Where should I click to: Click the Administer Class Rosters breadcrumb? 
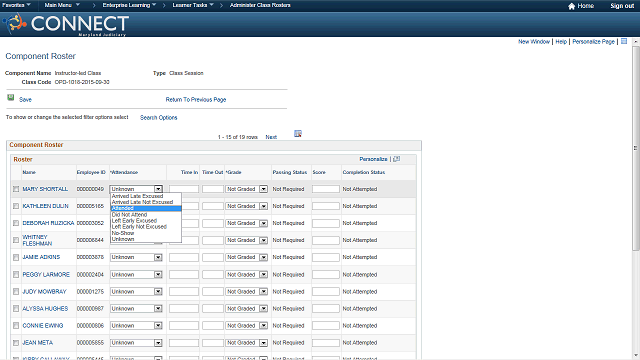click(x=260, y=5)
